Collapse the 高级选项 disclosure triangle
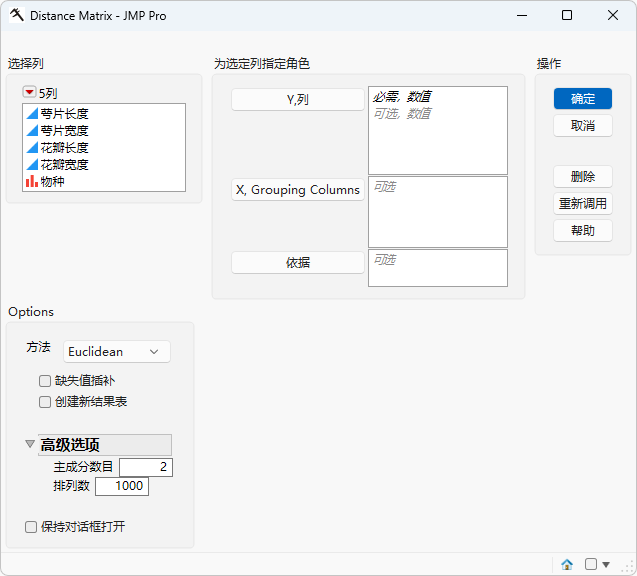Viewport: 637px width, 576px height. [x=30, y=444]
